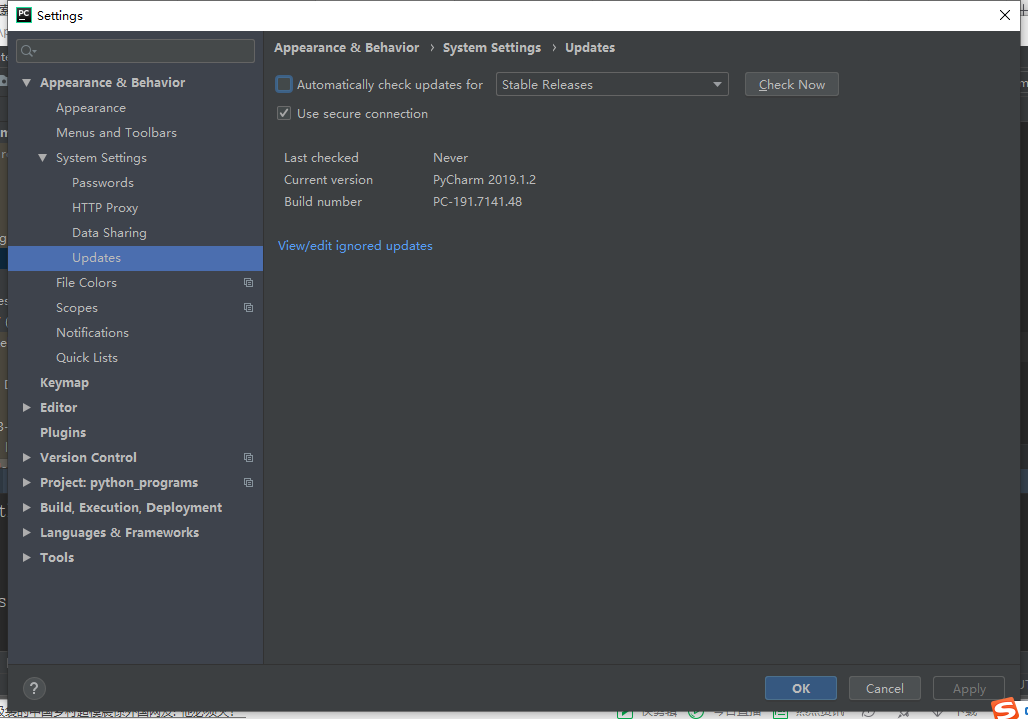Click Appearance & Behavior in breadcrumb
This screenshot has width=1028, height=719.
[x=346, y=48]
